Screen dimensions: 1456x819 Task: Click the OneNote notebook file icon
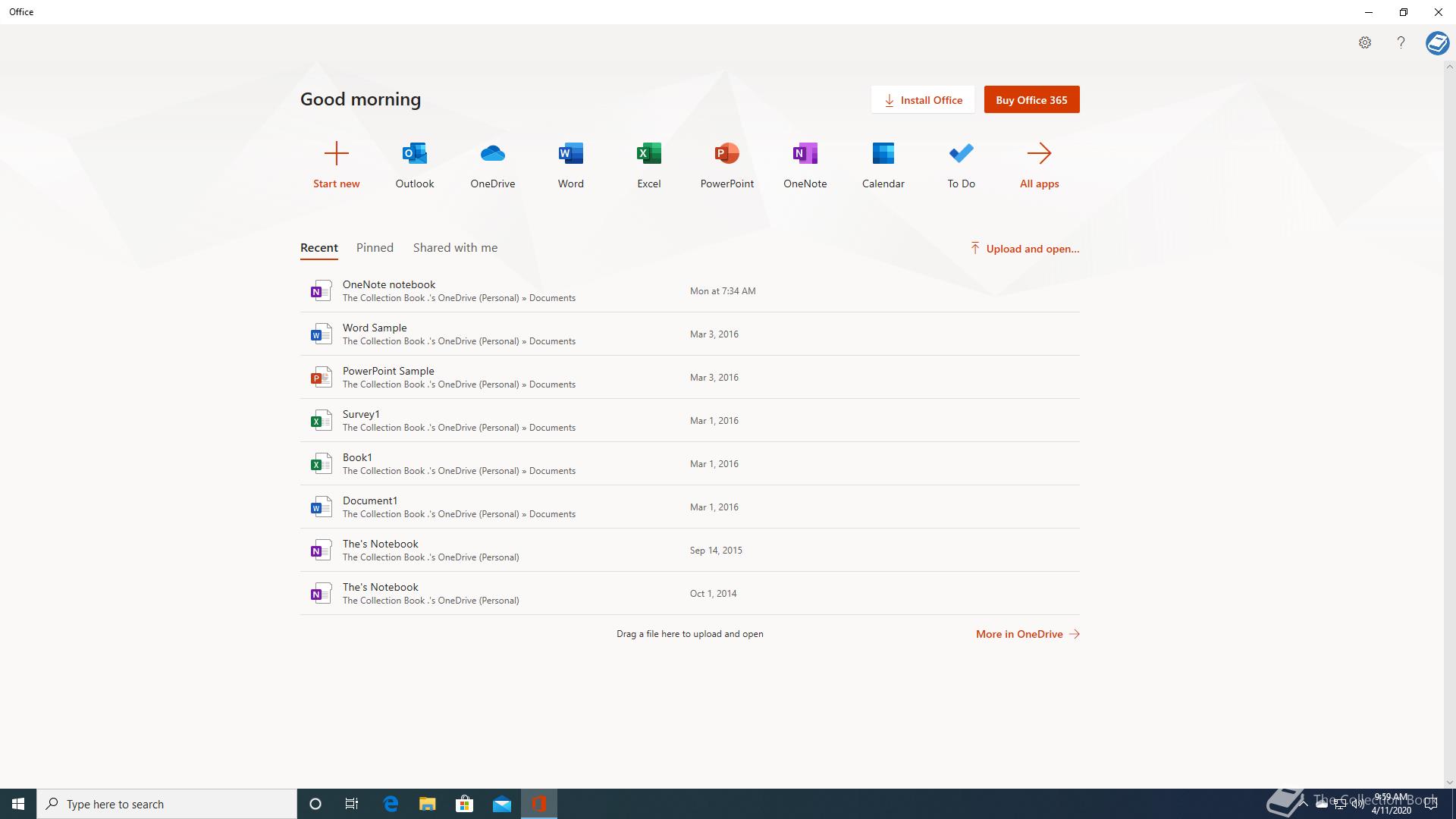(321, 291)
